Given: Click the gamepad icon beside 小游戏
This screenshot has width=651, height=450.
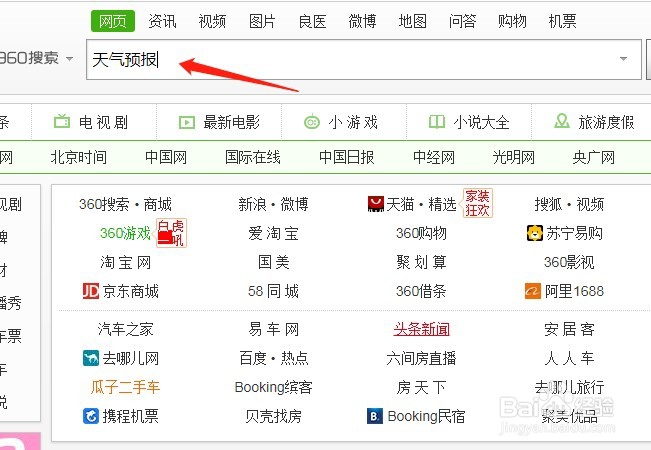Looking at the screenshot, I should tap(312, 122).
